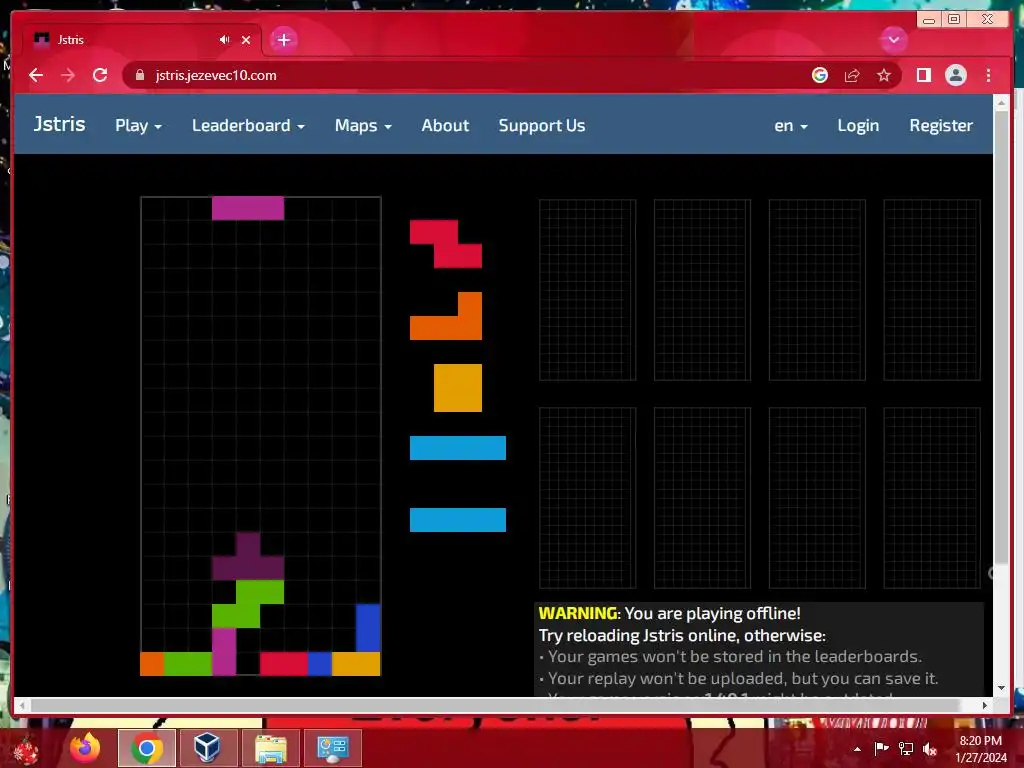This screenshot has width=1024, height=768.
Task: Click the orange L piece in next queue
Action: click(446, 316)
